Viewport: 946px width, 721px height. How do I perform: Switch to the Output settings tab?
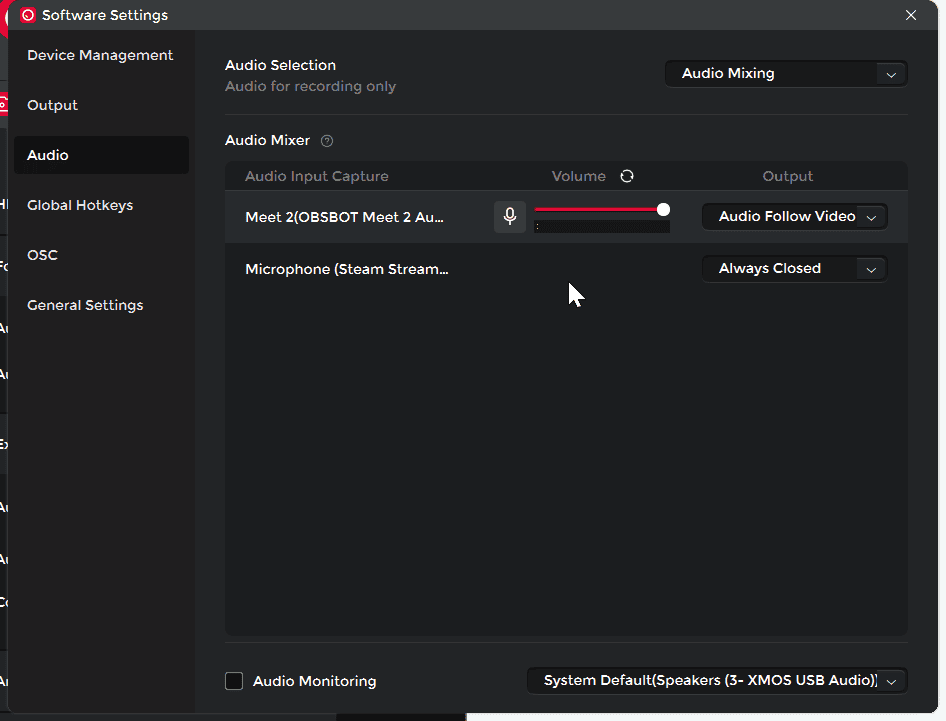(x=52, y=105)
